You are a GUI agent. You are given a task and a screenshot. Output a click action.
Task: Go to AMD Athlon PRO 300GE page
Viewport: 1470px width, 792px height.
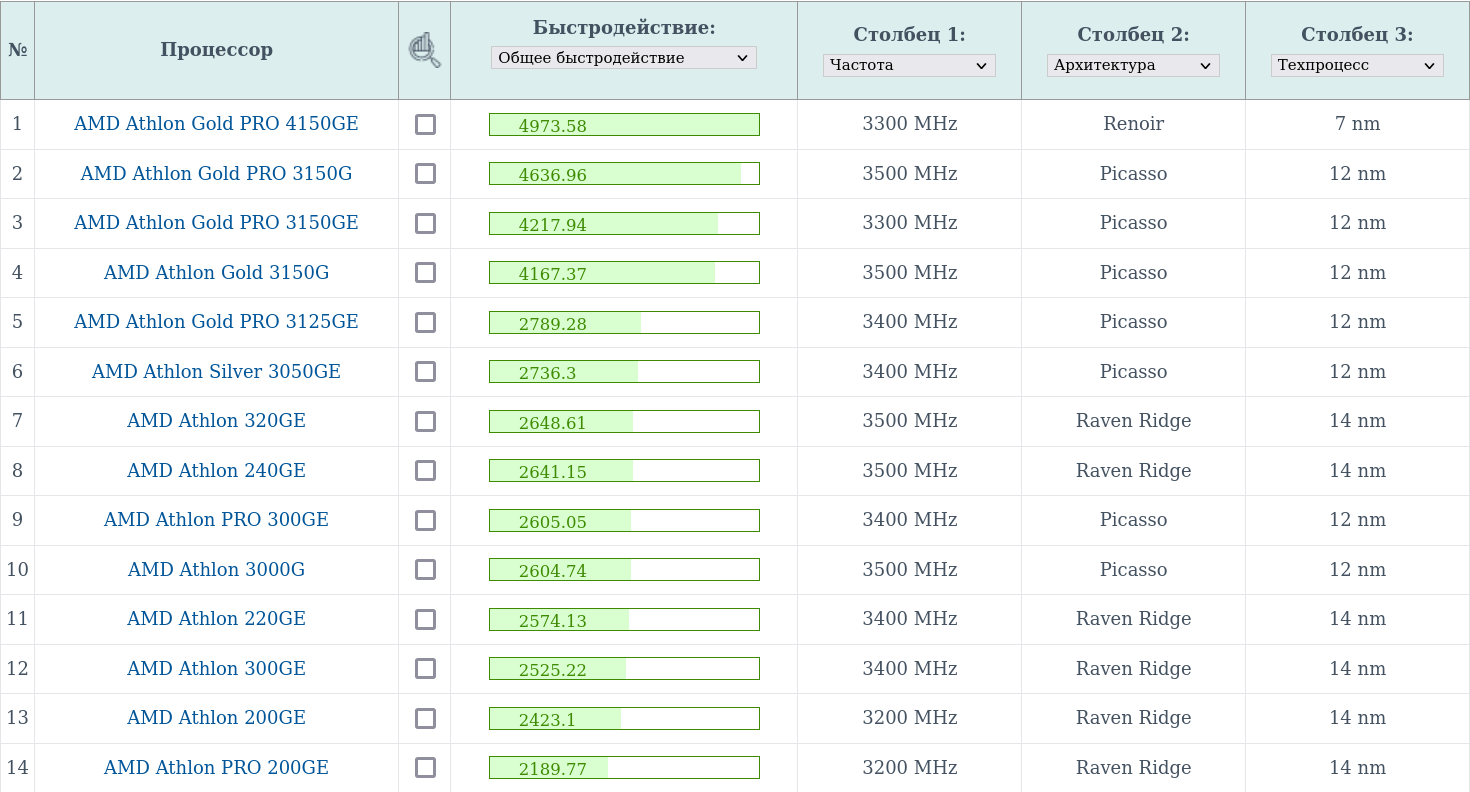pos(216,520)
